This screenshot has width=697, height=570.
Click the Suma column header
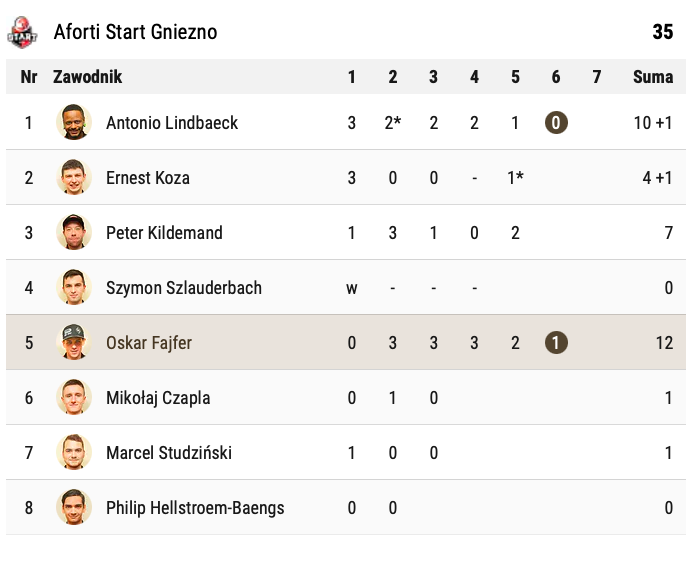point(653,77)
